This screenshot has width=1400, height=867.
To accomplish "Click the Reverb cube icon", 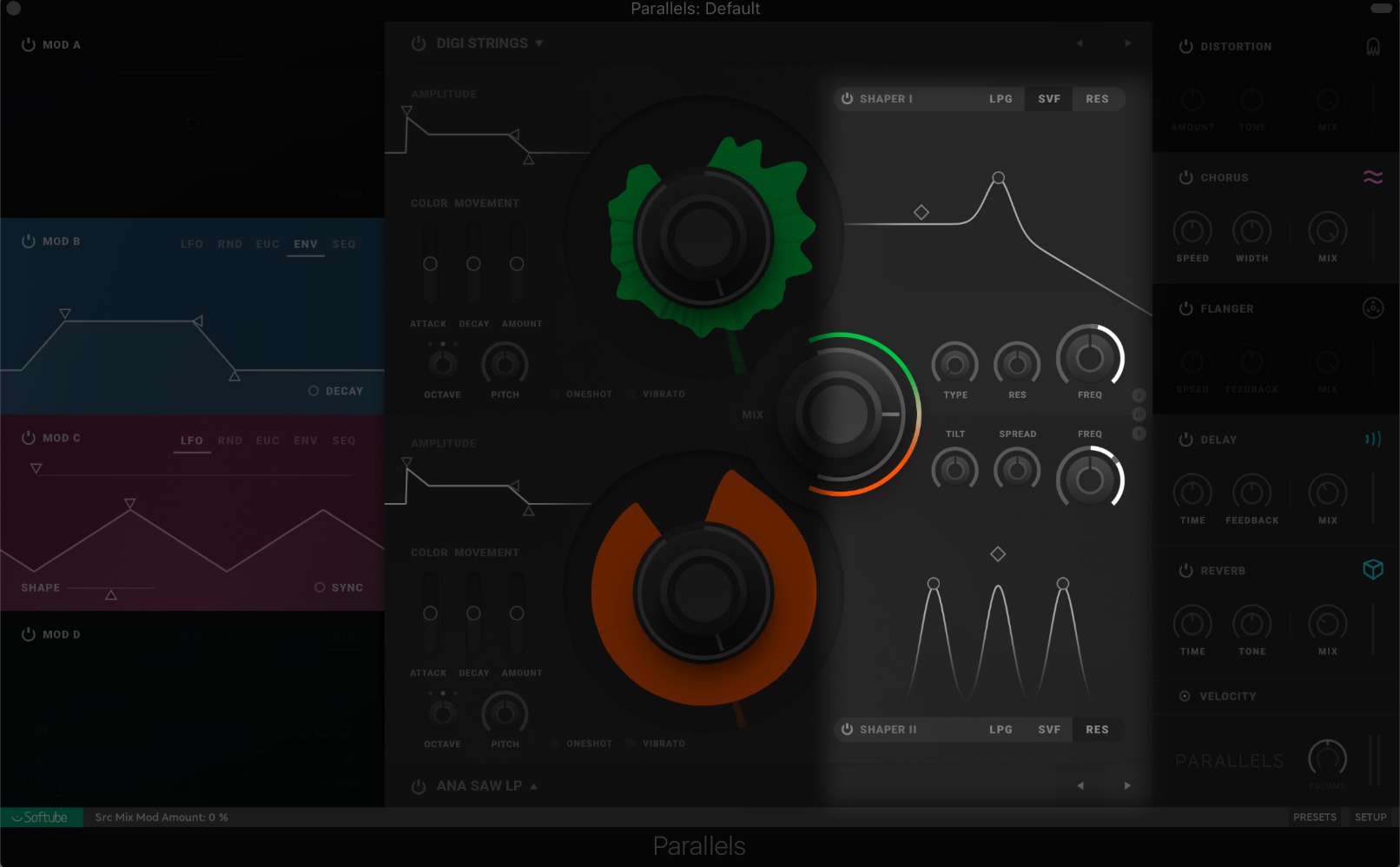I will [x=1373, y=570].
